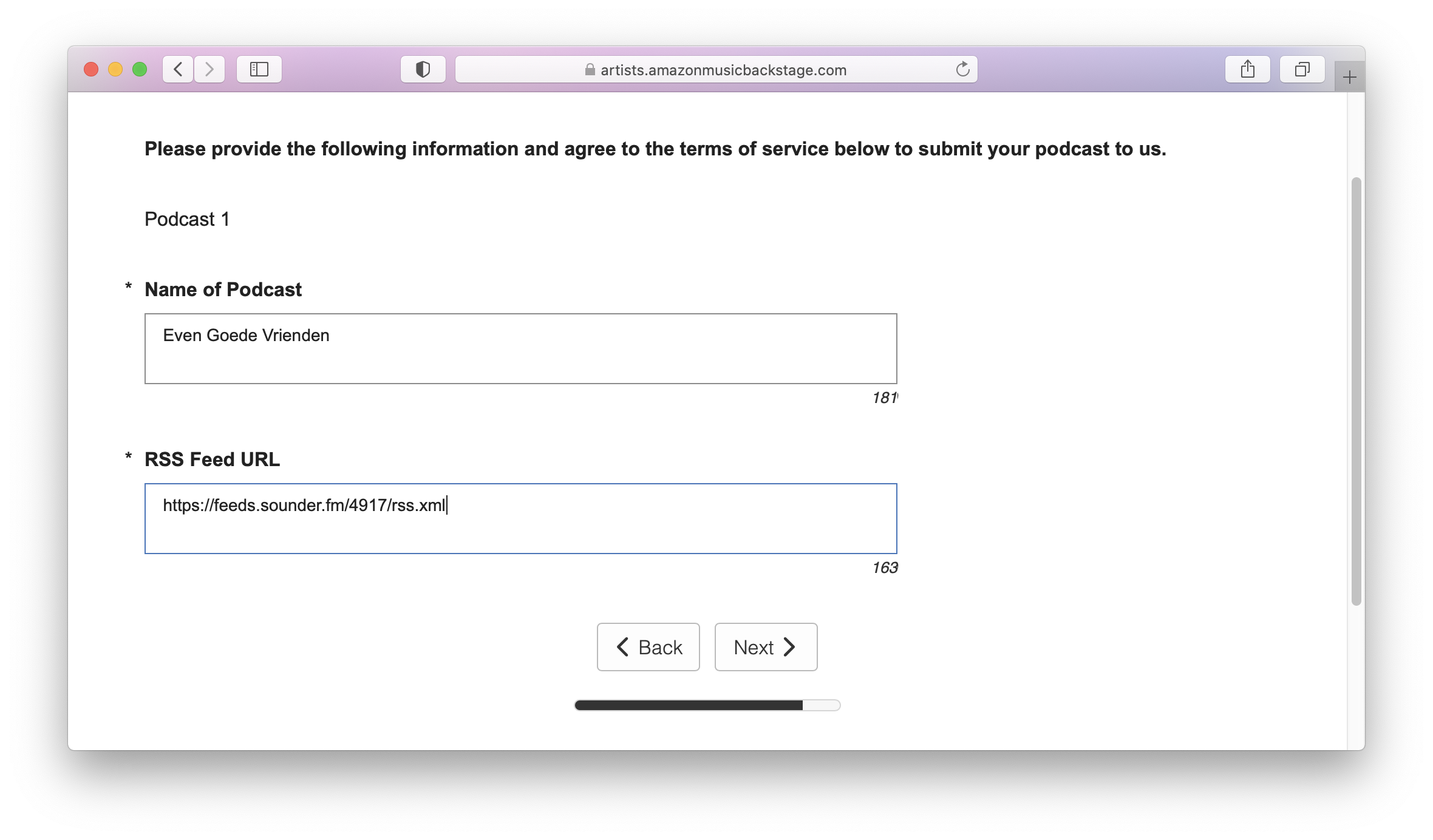
Task: Toggle the sidebar panel icon
Action: 259,69
